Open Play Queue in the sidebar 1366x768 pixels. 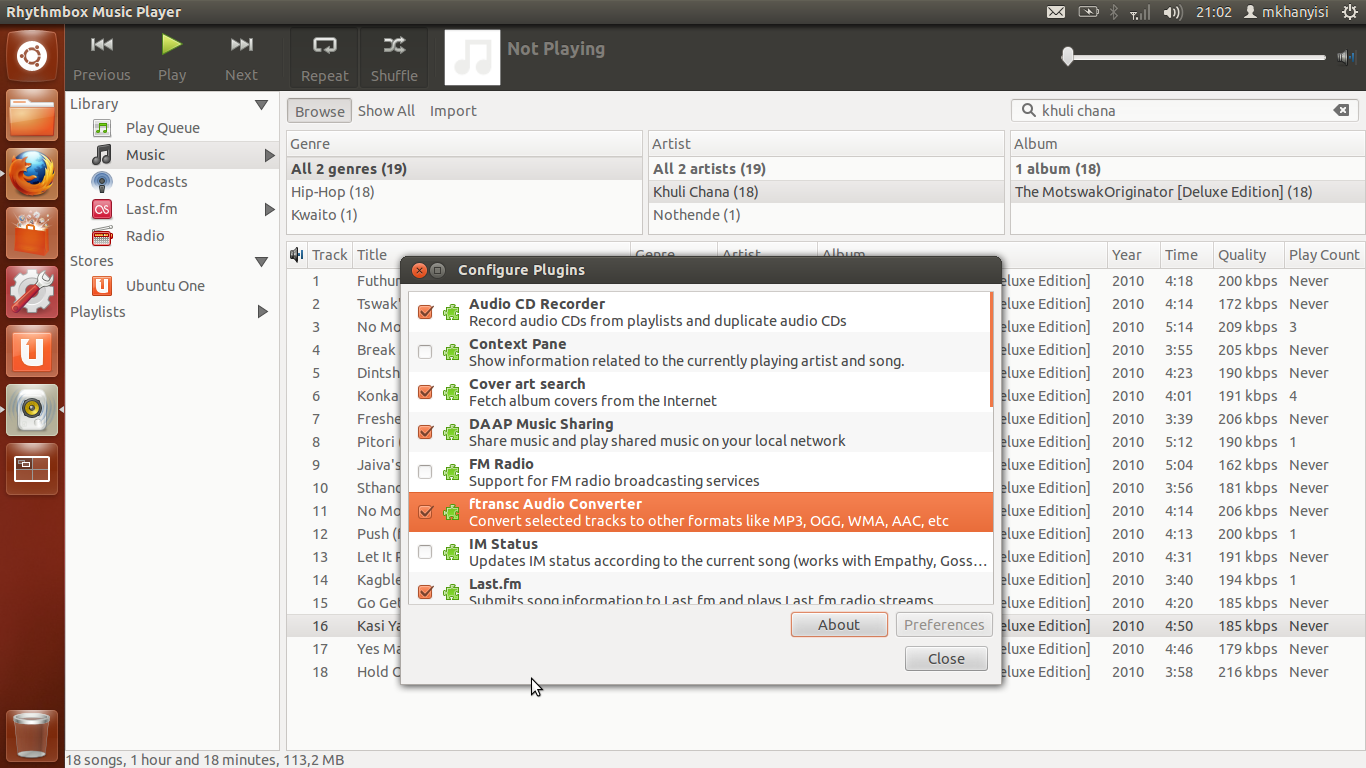(x=162, y=128)
